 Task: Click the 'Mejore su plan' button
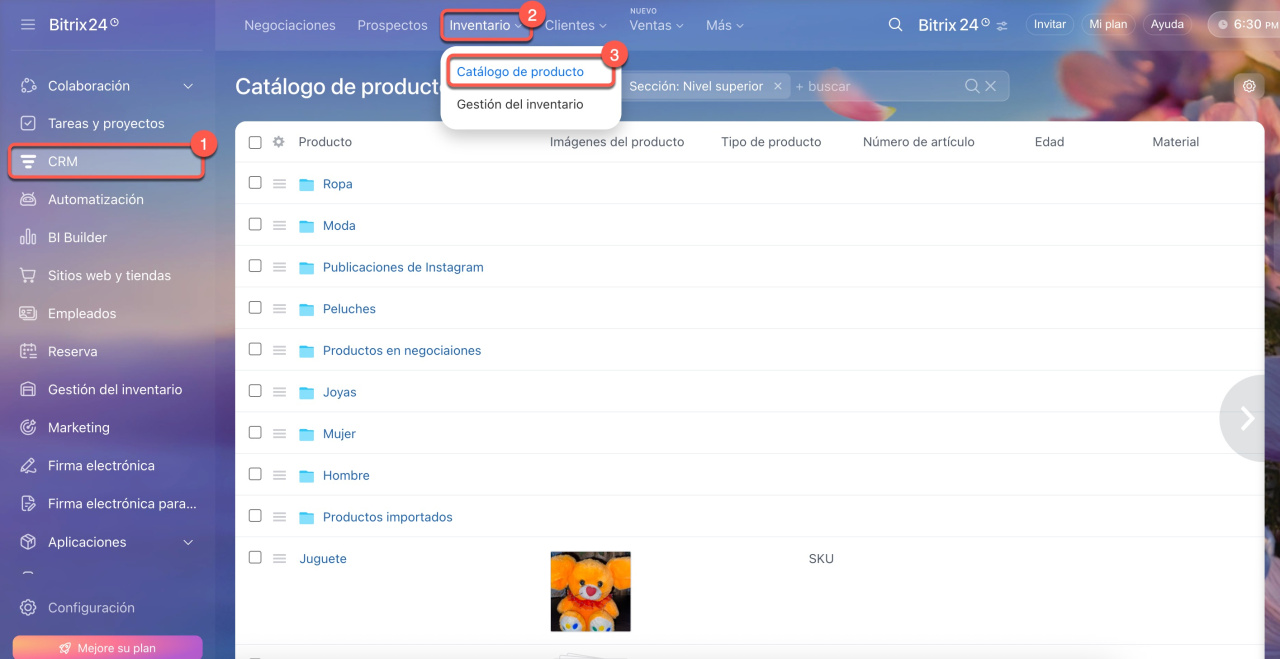(107, 647)
